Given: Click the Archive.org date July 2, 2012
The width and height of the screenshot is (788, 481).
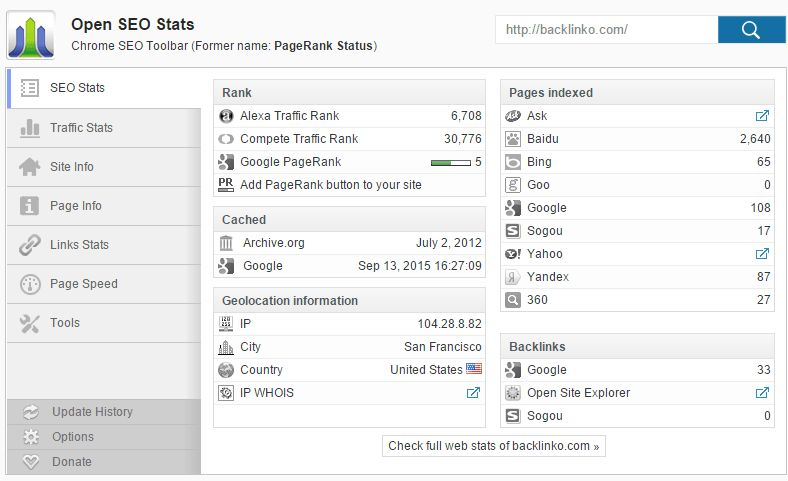Looking at the screenshot, I should (x=449, y=243).
